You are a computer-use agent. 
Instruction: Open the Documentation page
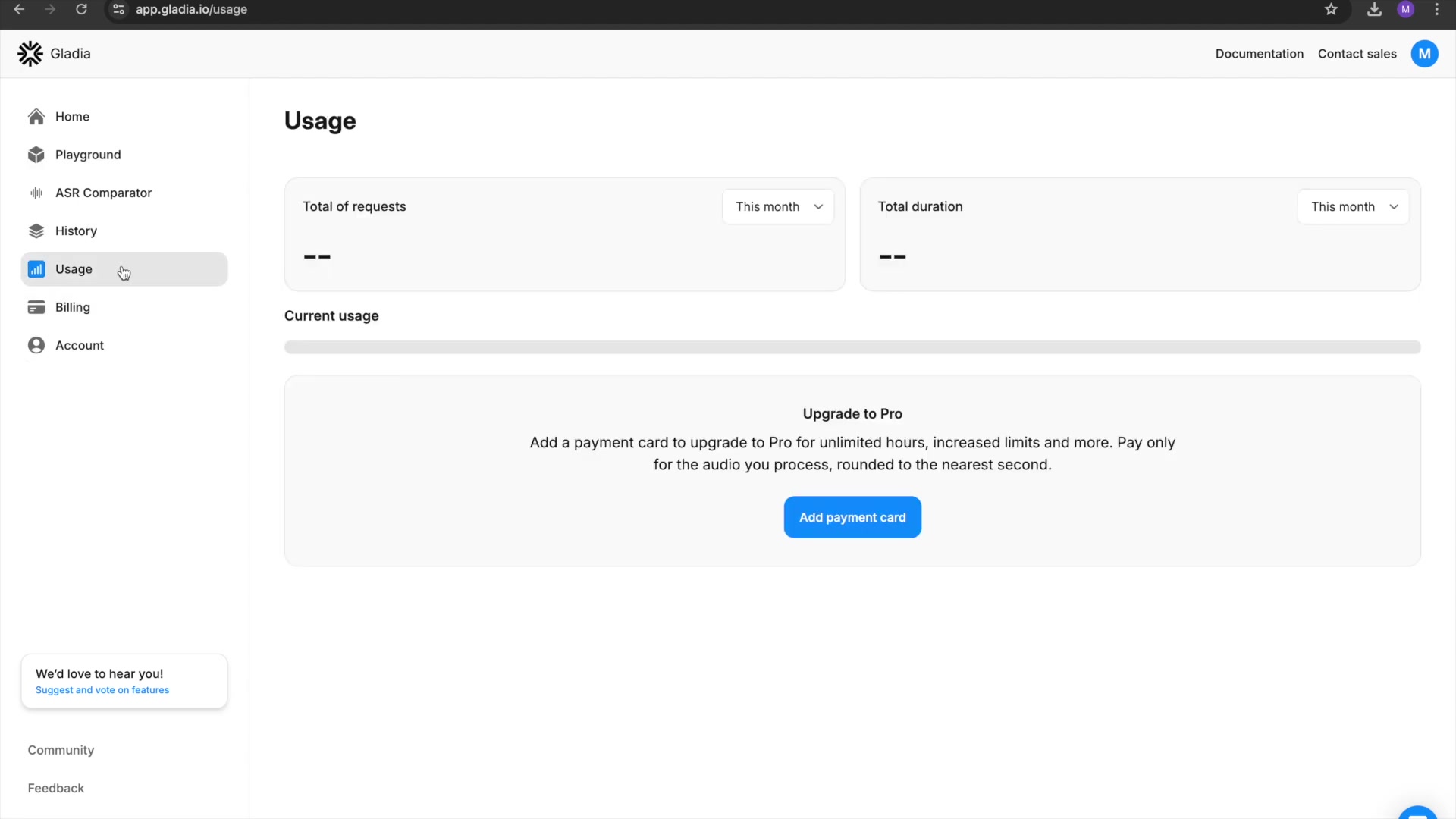point(1259,53)
